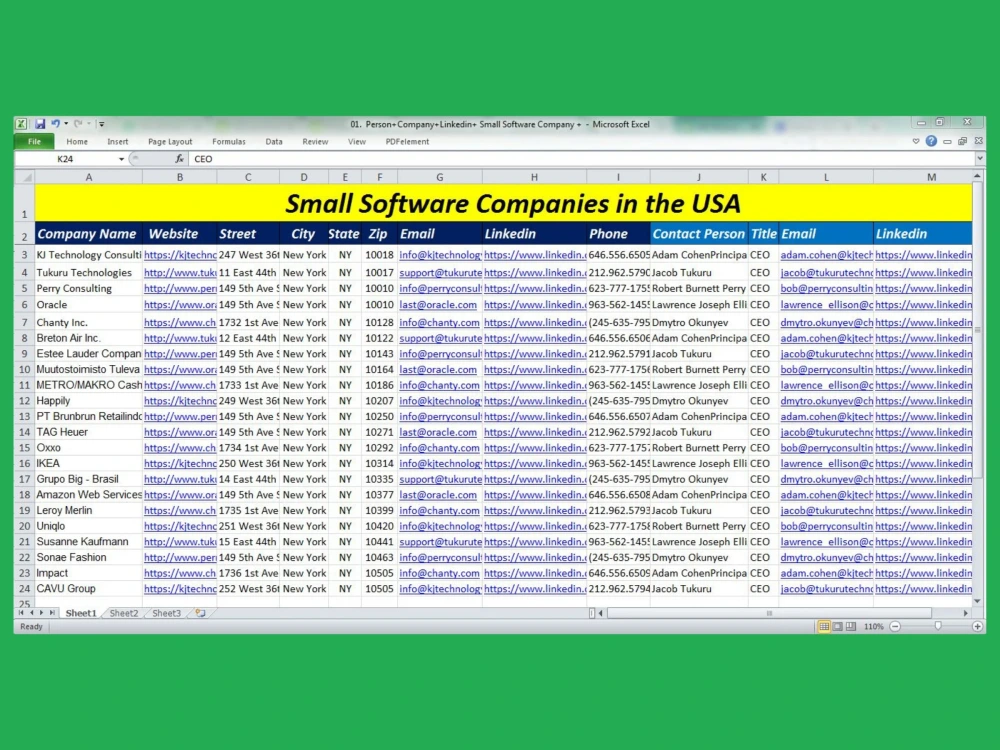The image size is (1000, 750).
Task: Click the Excel application icon in title bar
Action: pyautogui.click(x=21, y=124)
